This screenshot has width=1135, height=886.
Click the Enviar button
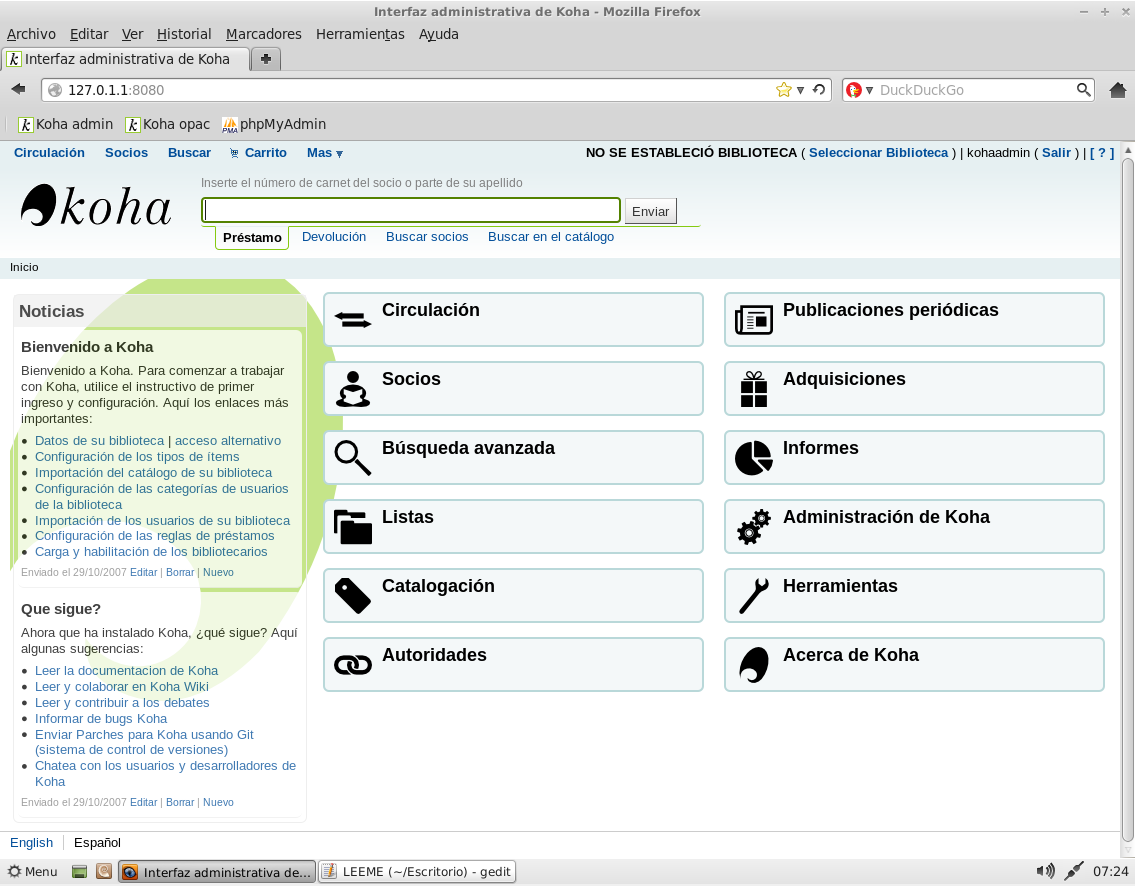[651, 211]
